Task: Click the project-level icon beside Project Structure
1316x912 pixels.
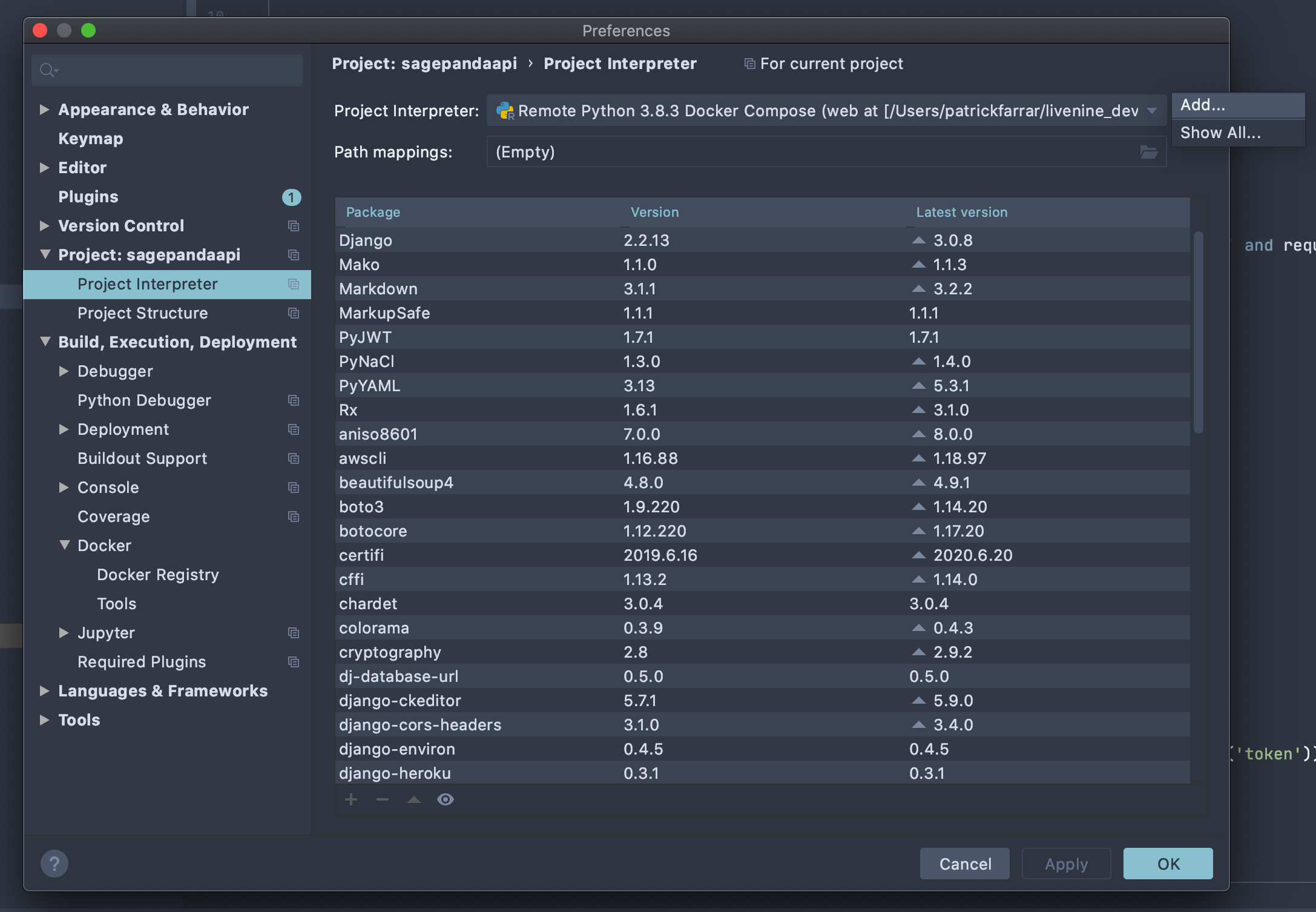Action: coord(294,313)
